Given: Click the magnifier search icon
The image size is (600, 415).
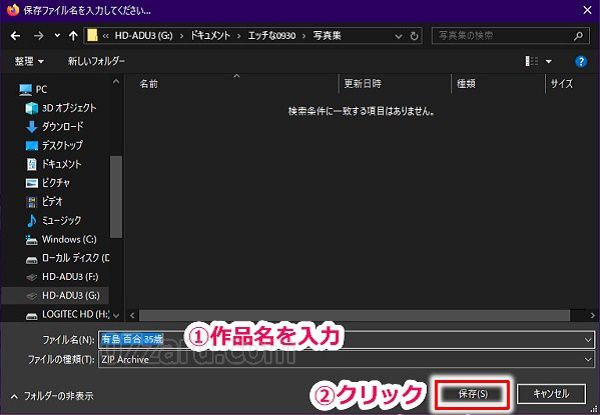Looking at the screenshot, I should point(578,36).
